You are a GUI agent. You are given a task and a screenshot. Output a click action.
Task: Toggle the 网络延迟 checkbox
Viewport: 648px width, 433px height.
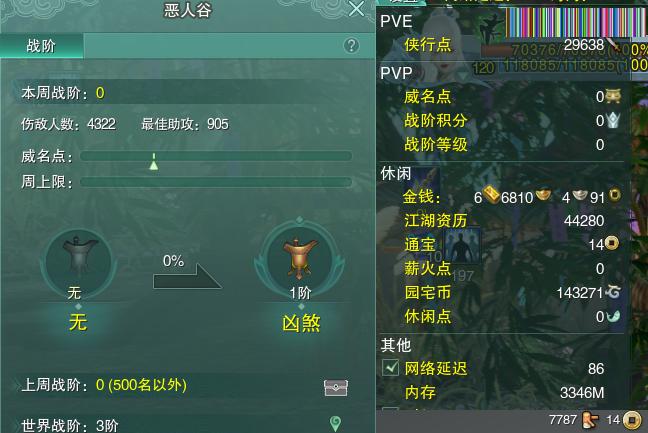[x=390, y=367]
